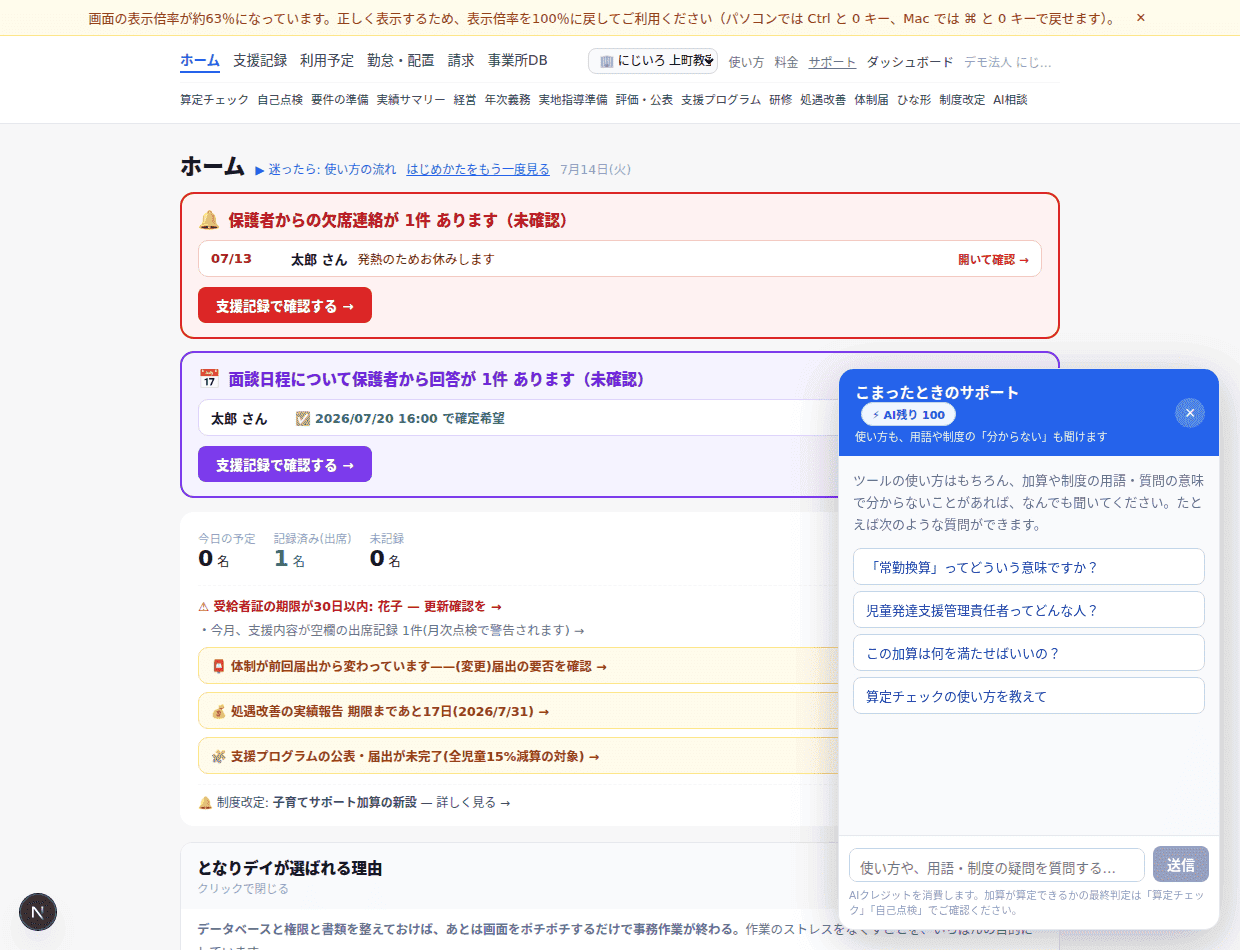Select 実績サマリー sub-menu item
The width and height of the screenshot is (1240, 950).
pyautogui.click(x=411, y=100)
